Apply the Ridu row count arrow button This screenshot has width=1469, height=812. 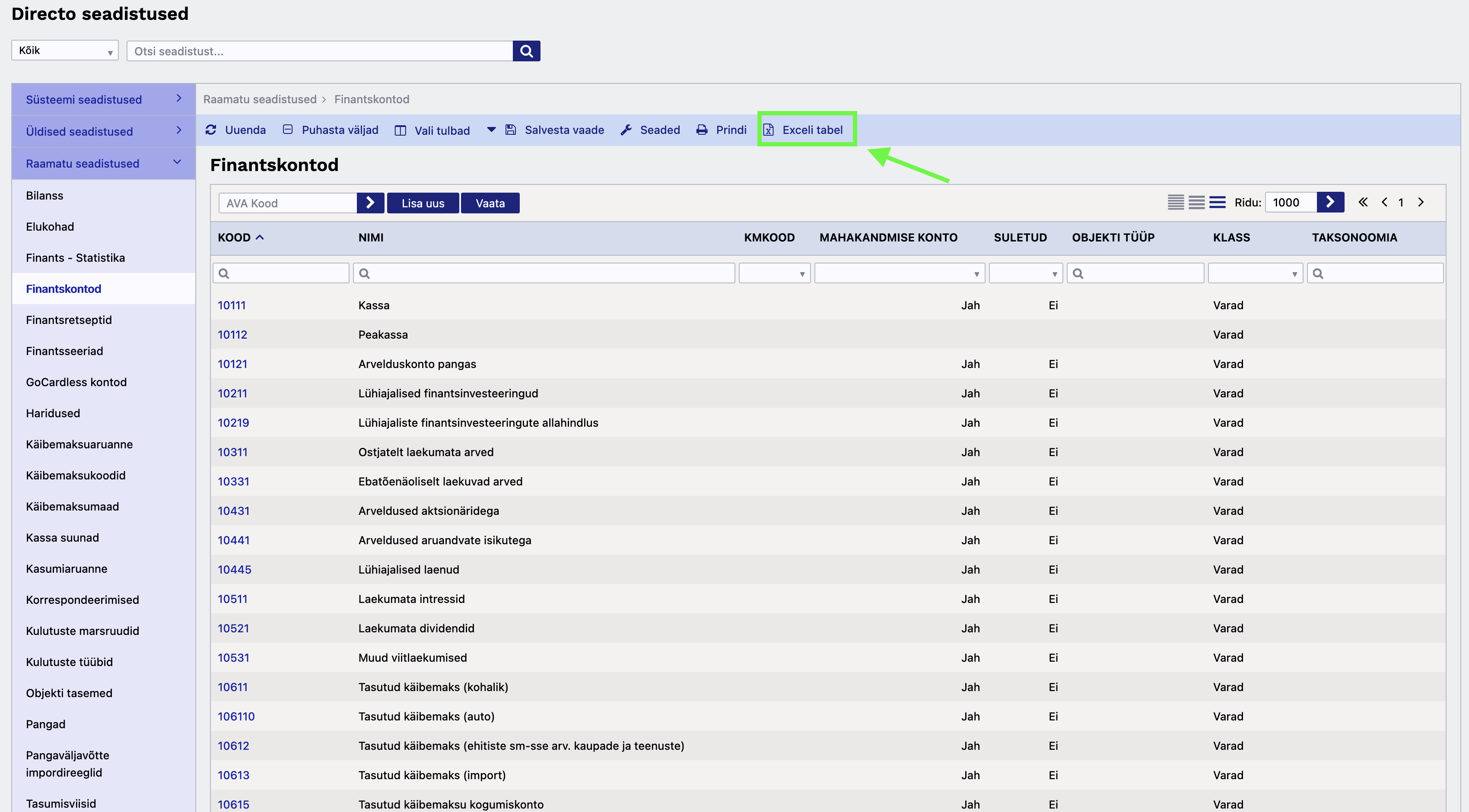pos(1330,202)
